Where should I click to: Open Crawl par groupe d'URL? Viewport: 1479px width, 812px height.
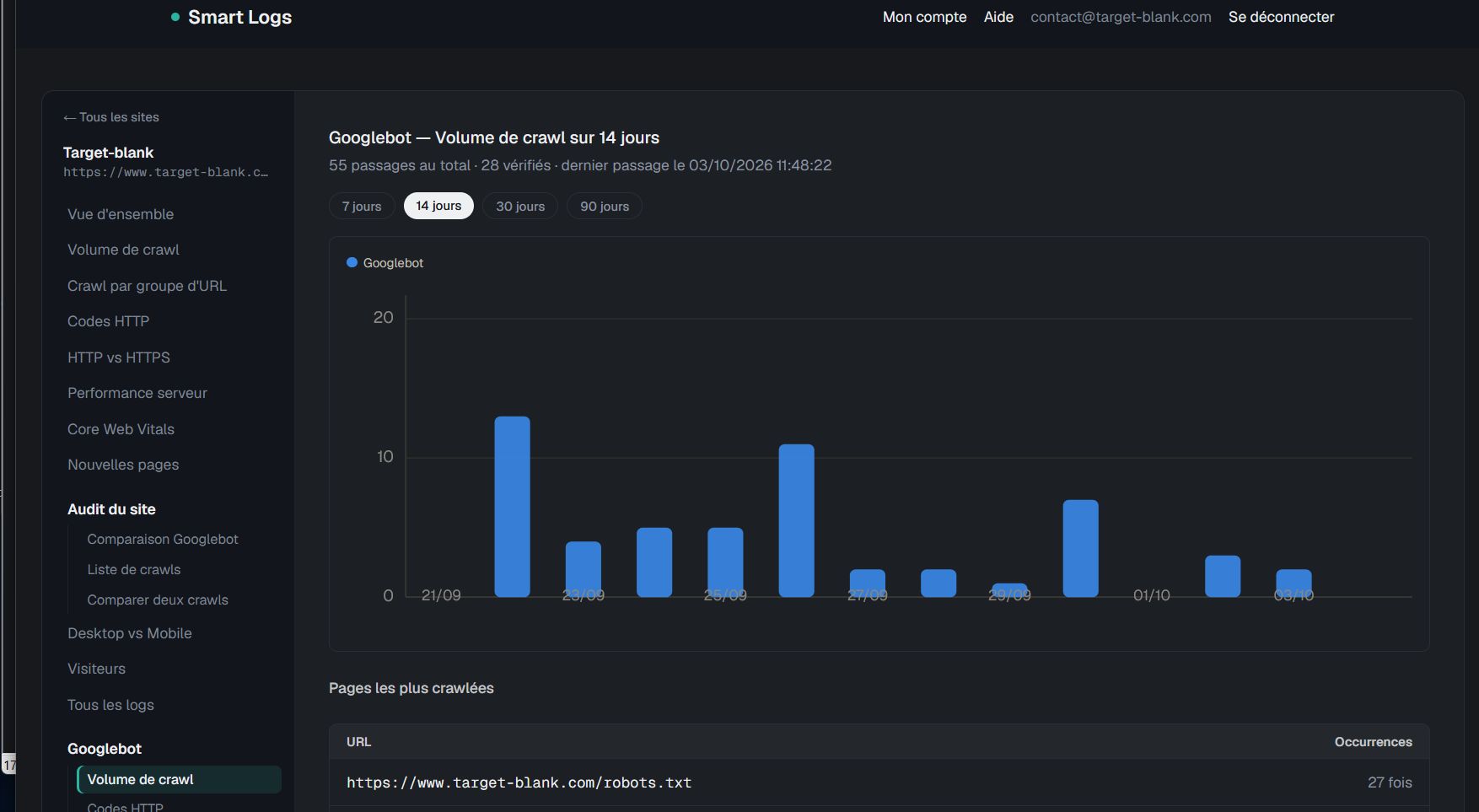click(x=147, y=286)
